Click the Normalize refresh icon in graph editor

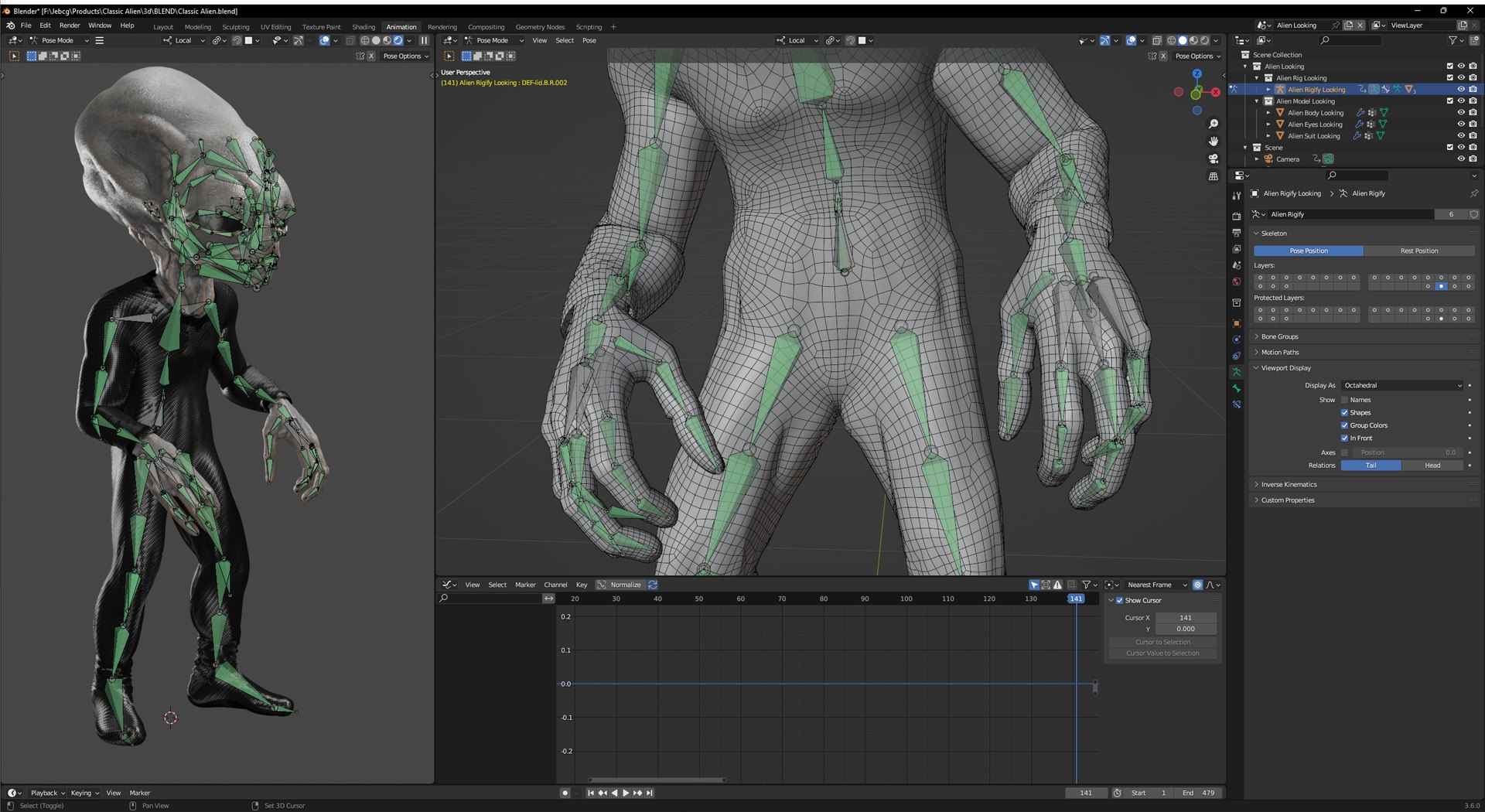coord(653,585)
